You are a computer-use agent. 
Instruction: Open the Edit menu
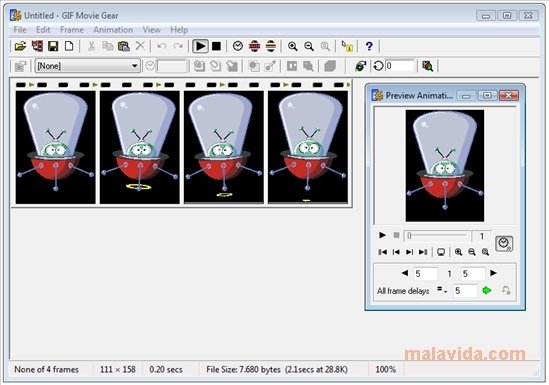click(43, 30)
